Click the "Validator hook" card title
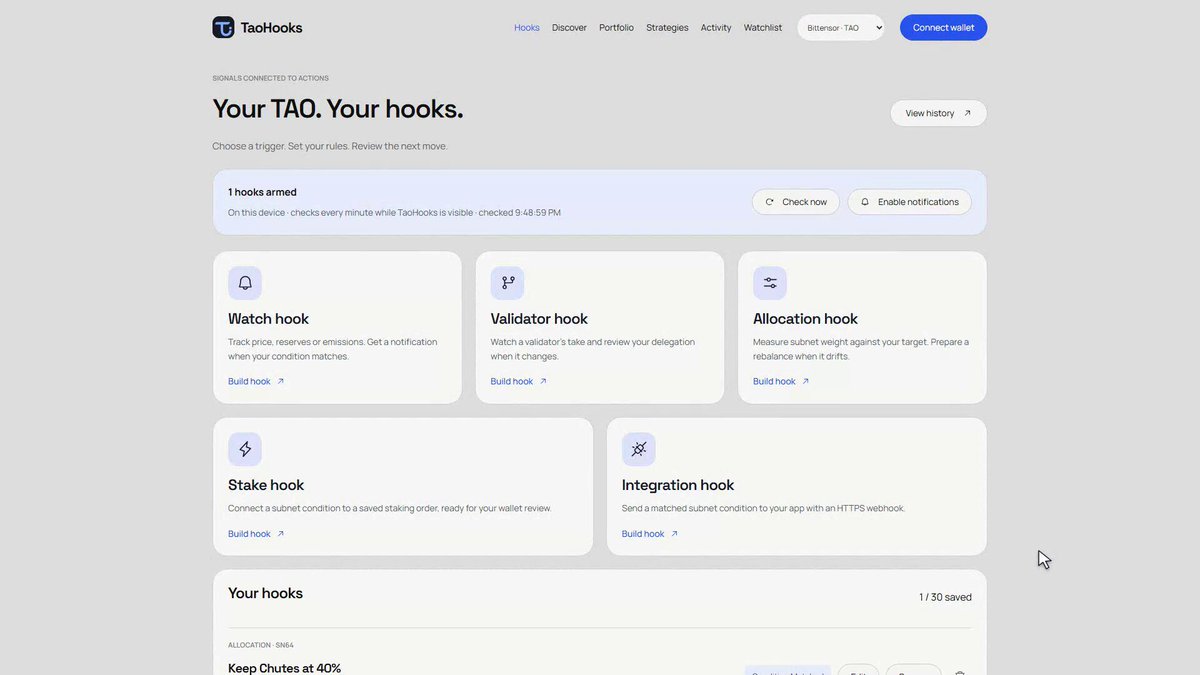This screenshot has width=1200, height=675. pyautogui.click(x=539, y=319)
